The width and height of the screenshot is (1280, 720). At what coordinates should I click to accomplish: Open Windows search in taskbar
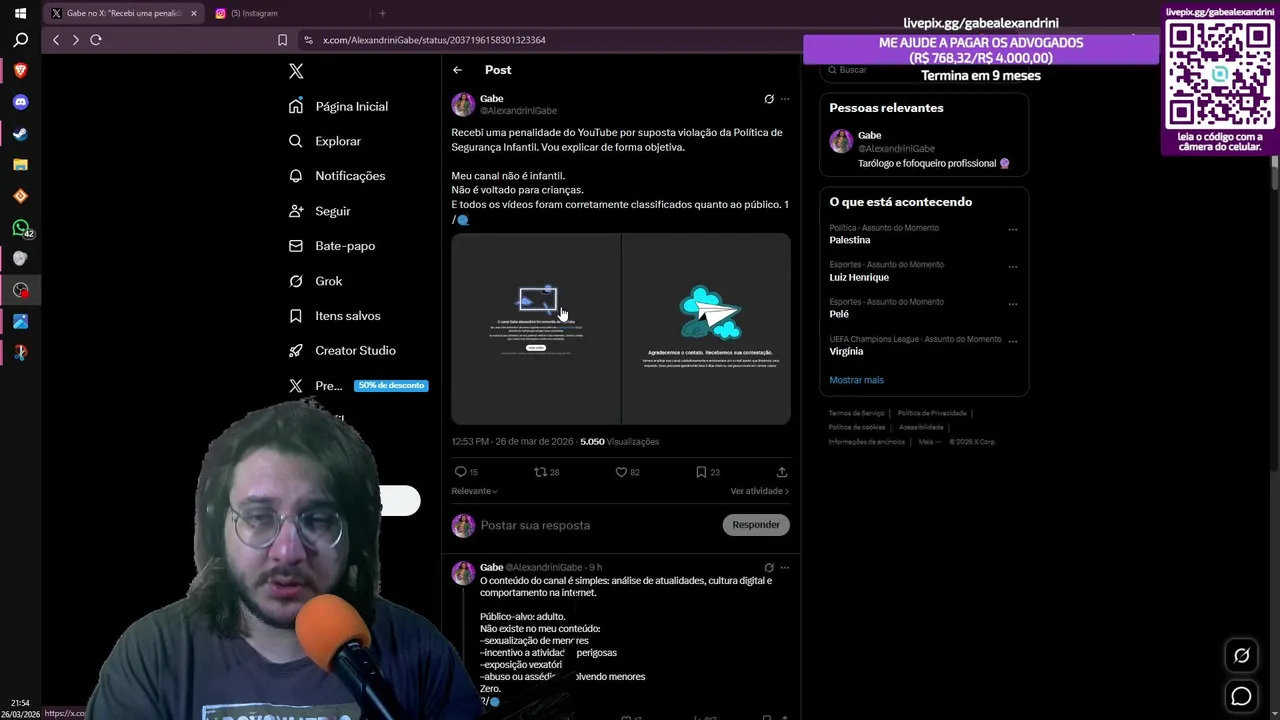[20, 40]
